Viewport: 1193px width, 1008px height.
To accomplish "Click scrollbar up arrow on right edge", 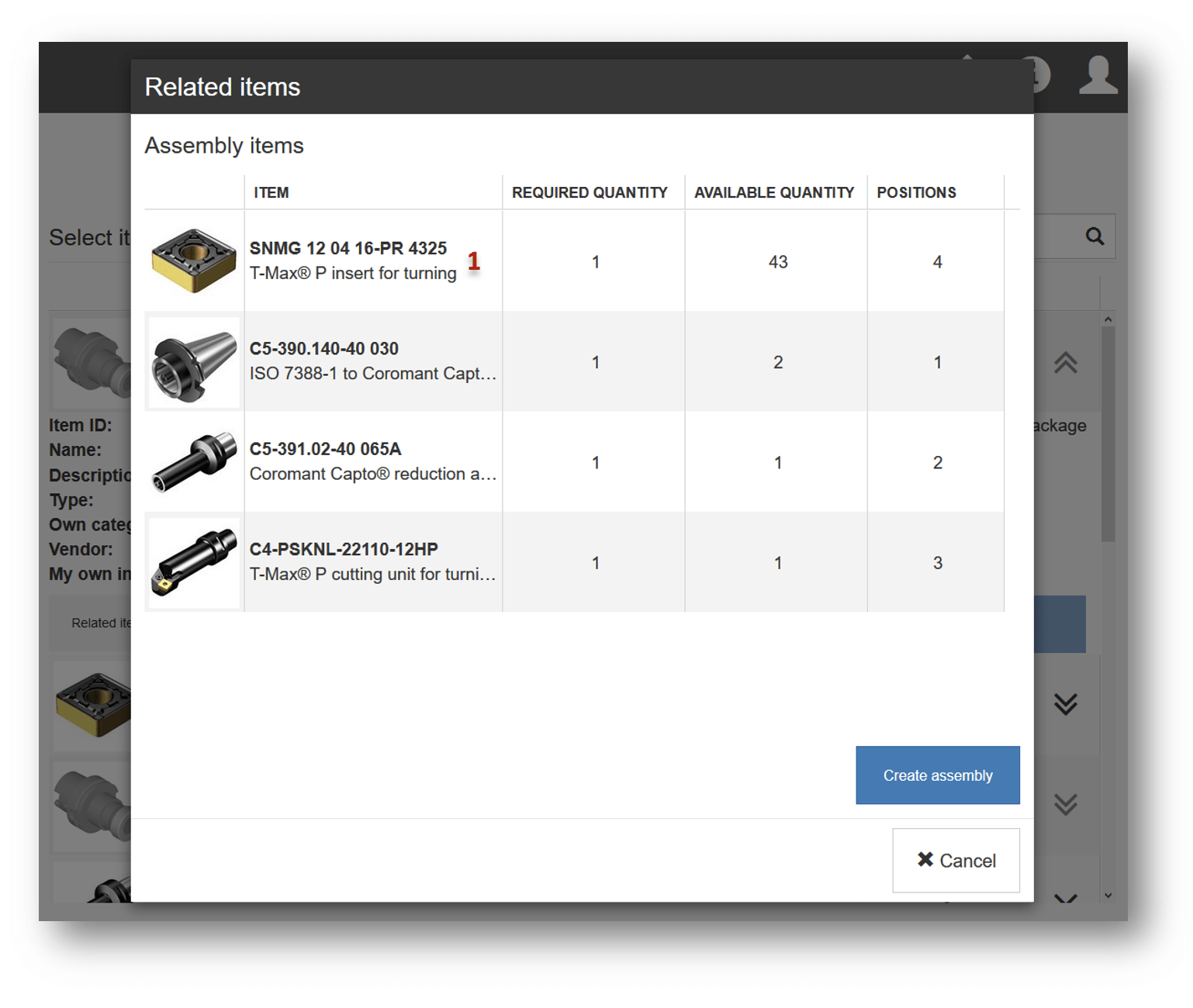I will pos(1108,319).
